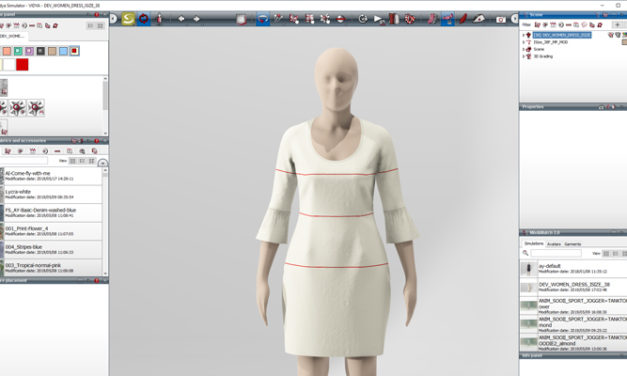
Task: Pick the large solid red swatch
Action: 22,64
